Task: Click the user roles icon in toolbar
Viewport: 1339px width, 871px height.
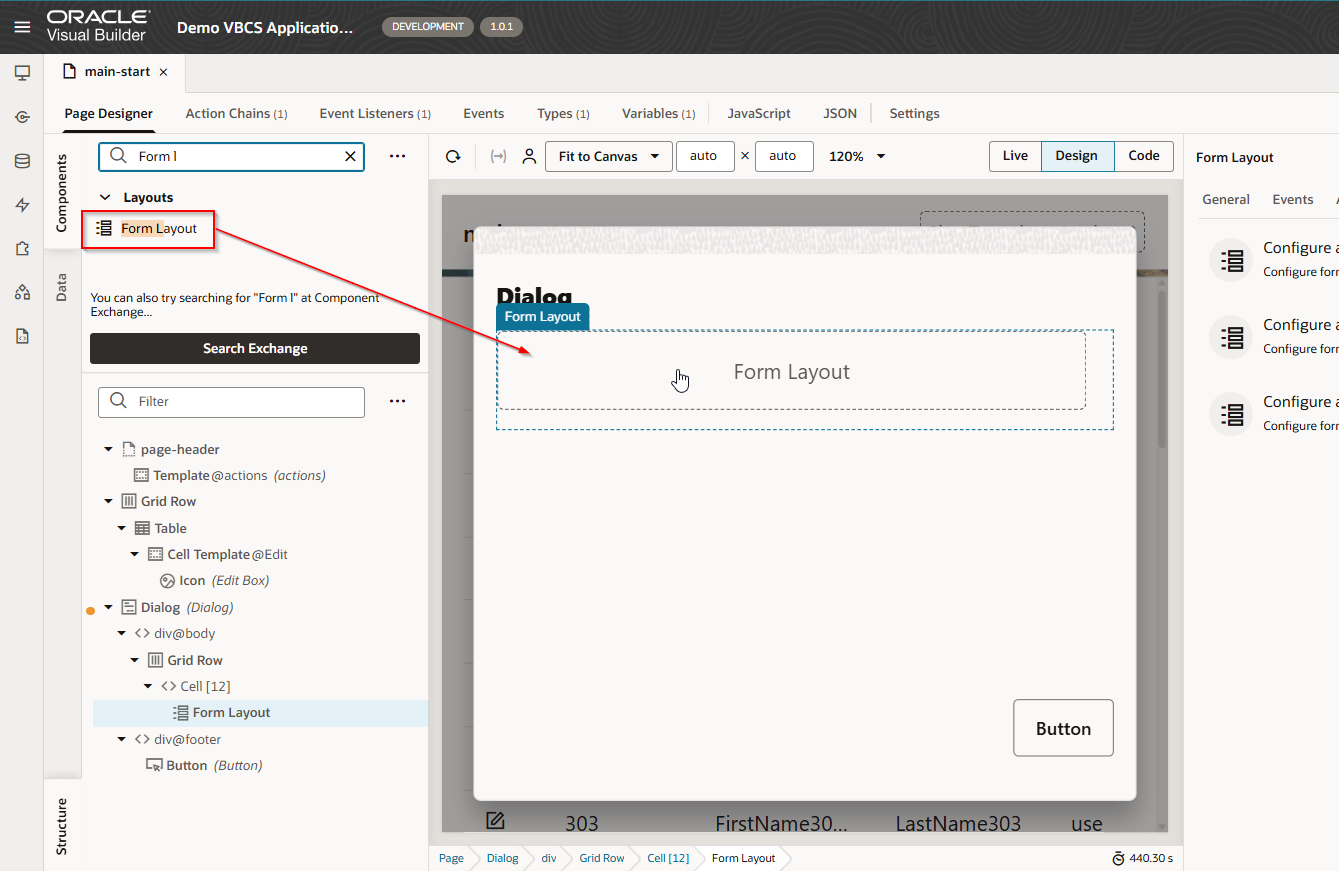Action: [529, 156]
